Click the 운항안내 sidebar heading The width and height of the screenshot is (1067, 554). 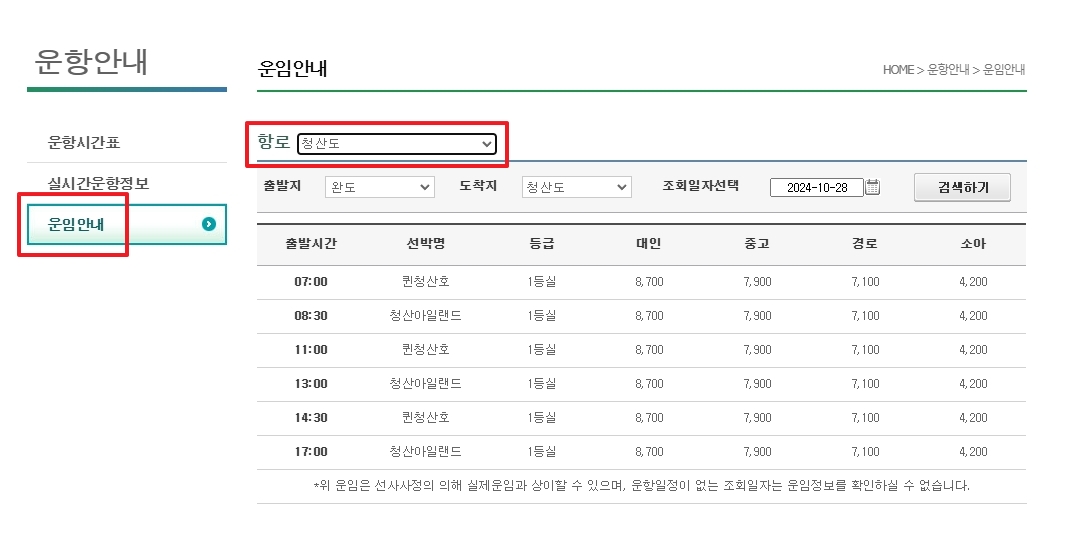[x=91, y=62]
